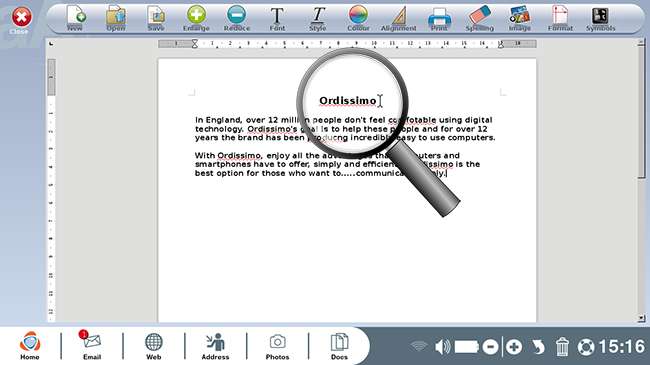Open the Symbols panel
Image resolution: width=650 pixels, height=365 pixels.
coord(600,19)
